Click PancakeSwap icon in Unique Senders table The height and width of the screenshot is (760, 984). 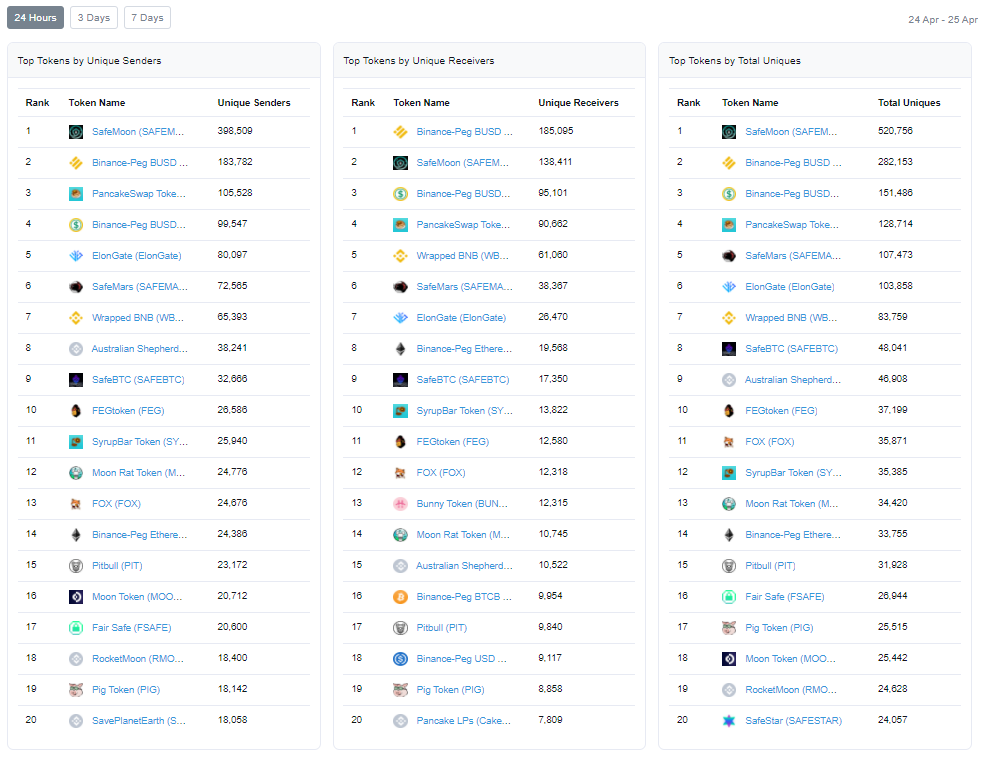tap(76, 194)
